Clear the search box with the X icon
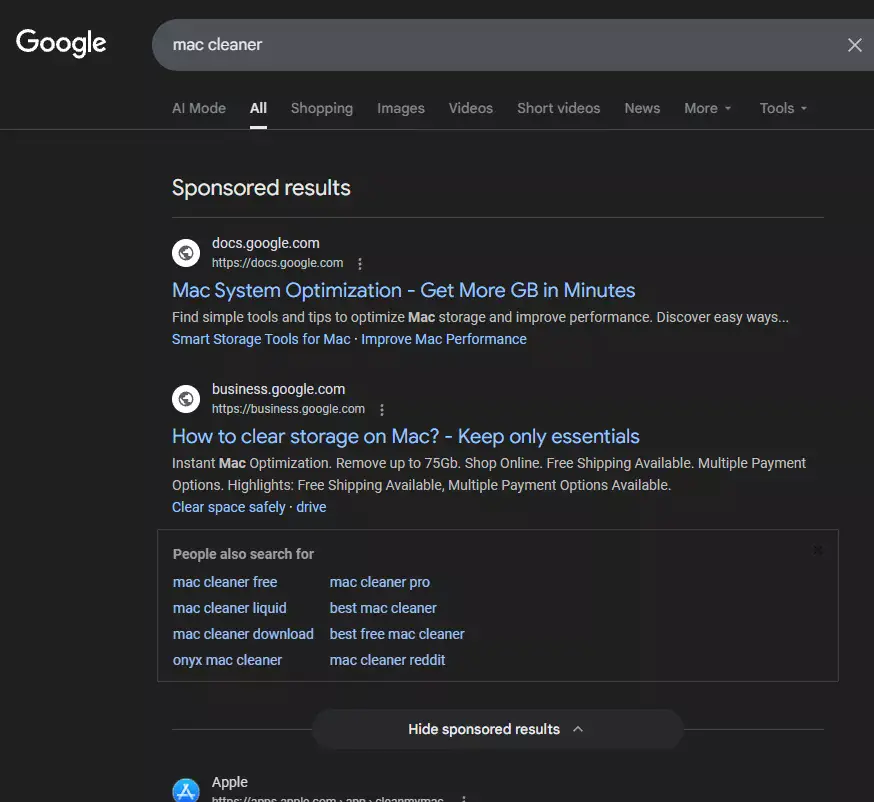The width and height of the screenshot is (874, 802). point(854,45)
